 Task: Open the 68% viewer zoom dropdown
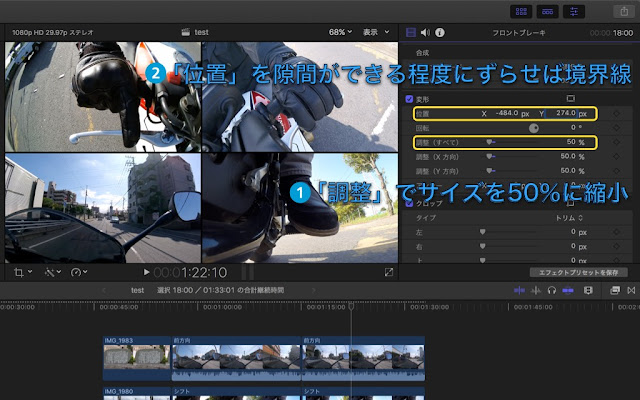pos(340,32)
